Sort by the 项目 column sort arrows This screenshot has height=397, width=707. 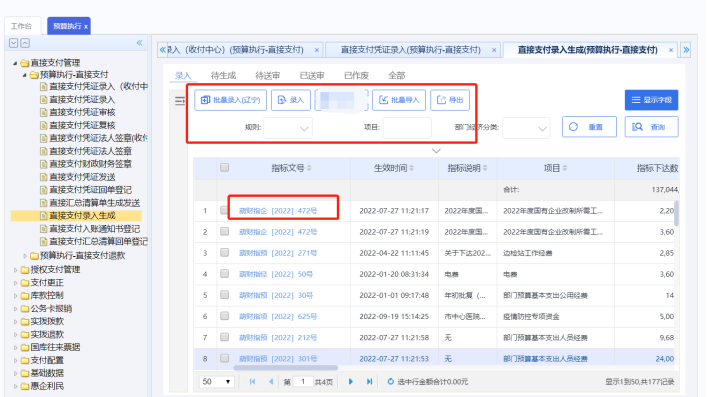[x=565, y=168]
